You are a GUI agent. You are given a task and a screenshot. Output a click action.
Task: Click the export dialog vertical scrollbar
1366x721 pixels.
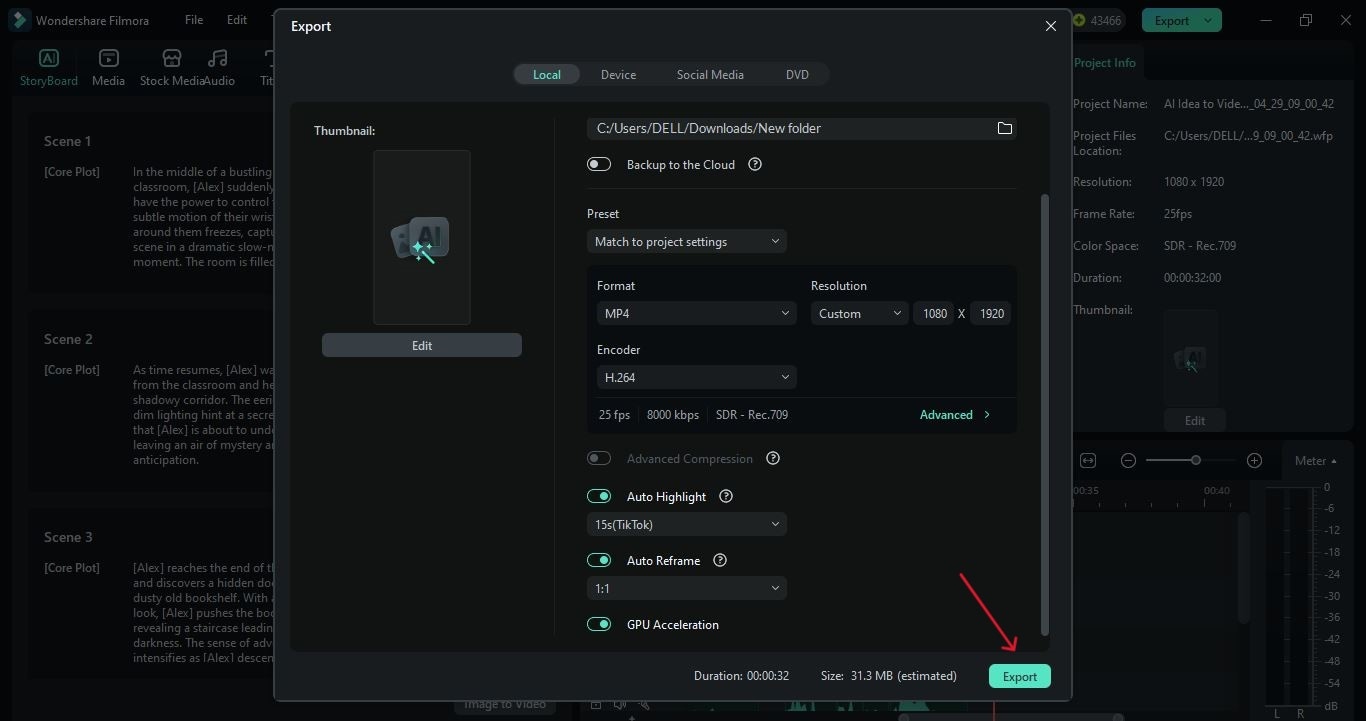coord(1045,415)
